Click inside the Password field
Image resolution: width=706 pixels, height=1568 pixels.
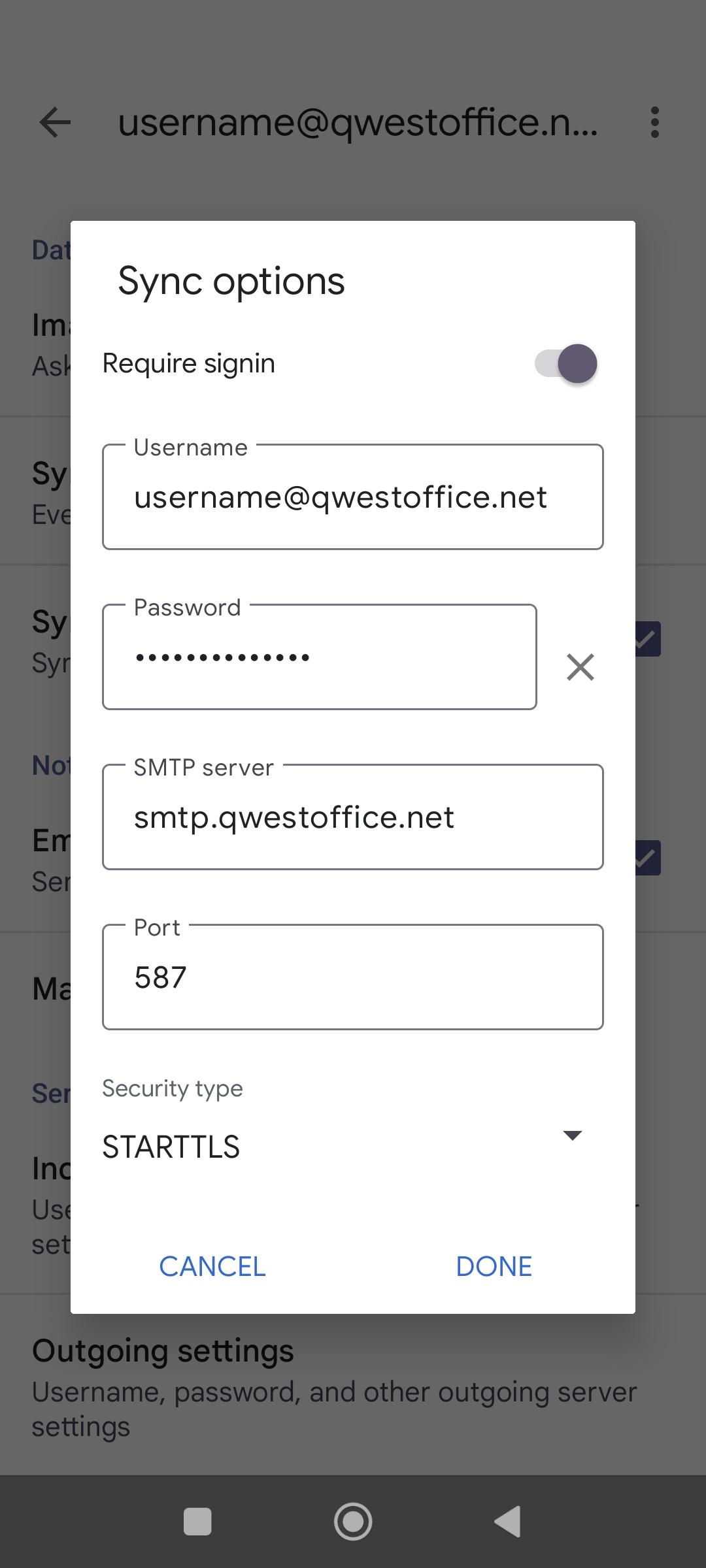(x=320, y=657)
